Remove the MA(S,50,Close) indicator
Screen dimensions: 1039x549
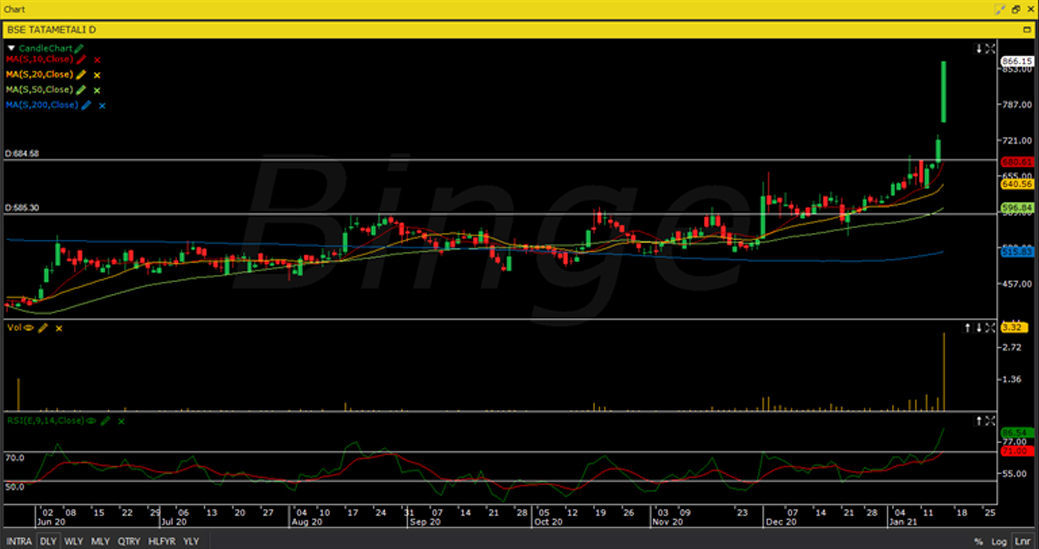pos(97,91)
